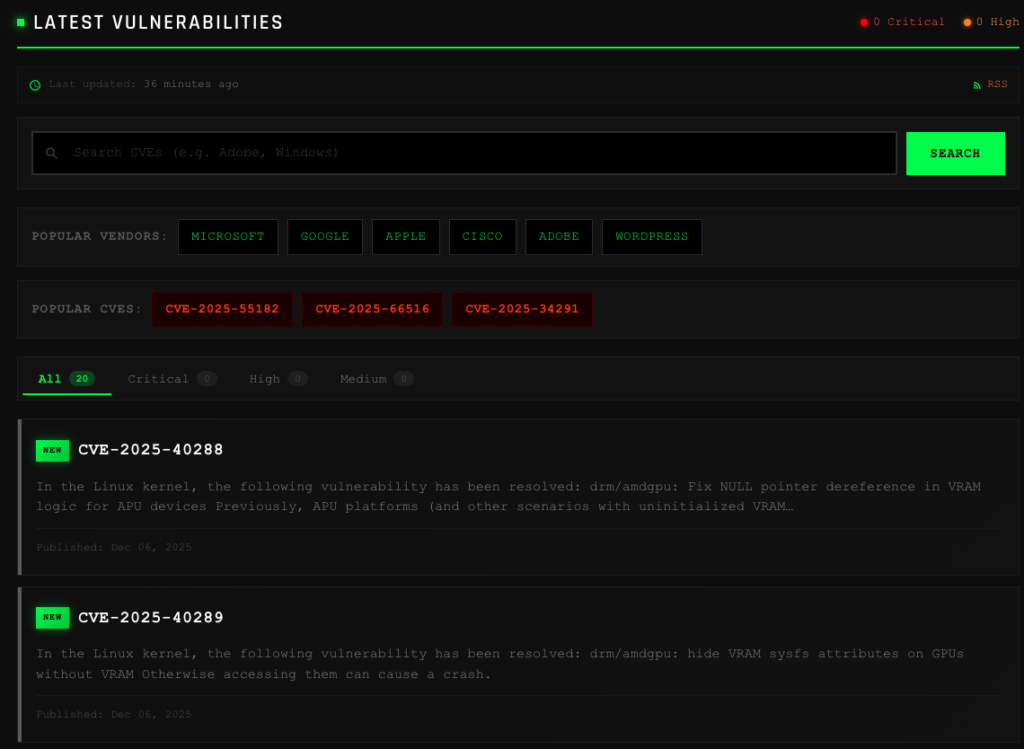
Task: Click the magnifier icon in search box
Action: [x=52, y=153]
